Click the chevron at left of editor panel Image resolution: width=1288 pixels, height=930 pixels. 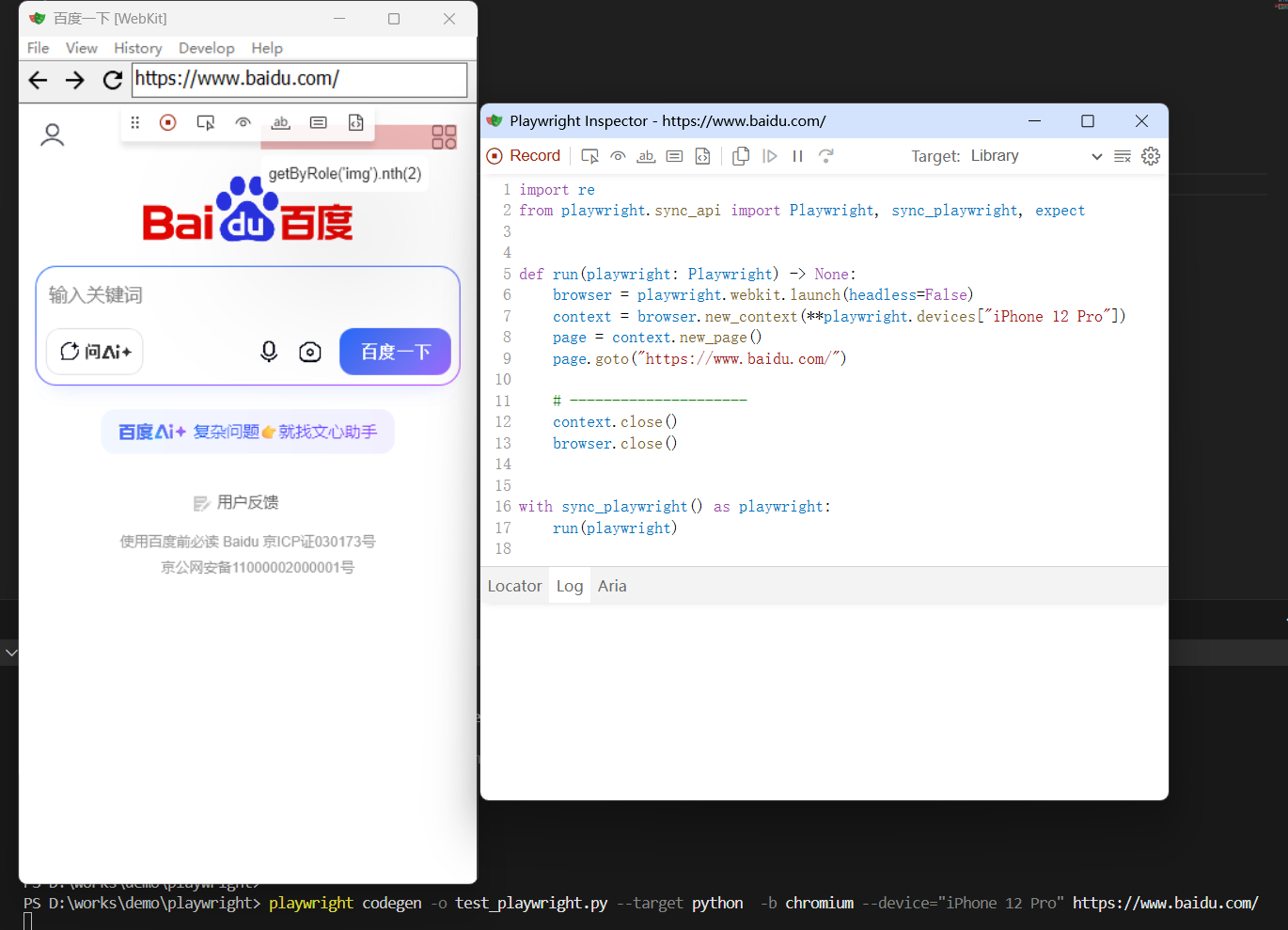10,652
